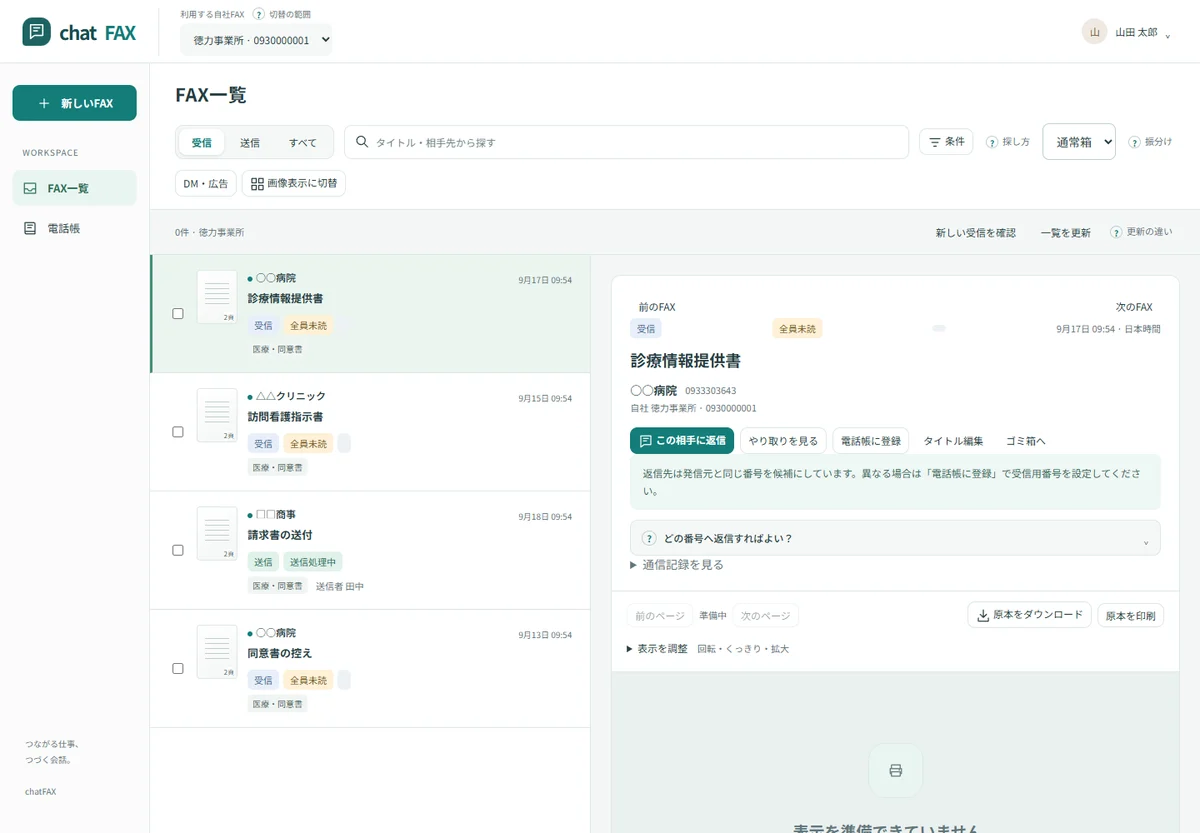Switch to the 送信 tab
Screen dimensions: 1200x833
tap(250, 142)
